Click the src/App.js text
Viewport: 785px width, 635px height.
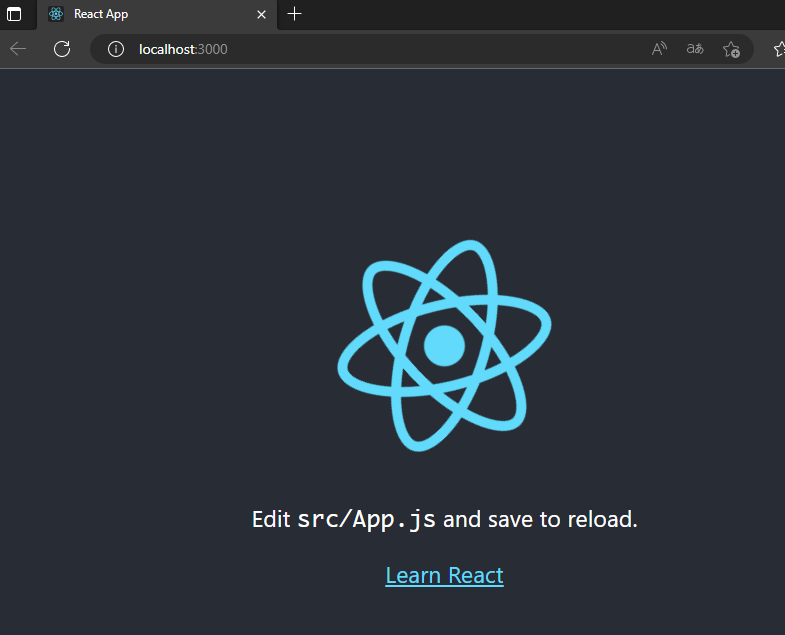pyautogui.click(x=366, y=519)
